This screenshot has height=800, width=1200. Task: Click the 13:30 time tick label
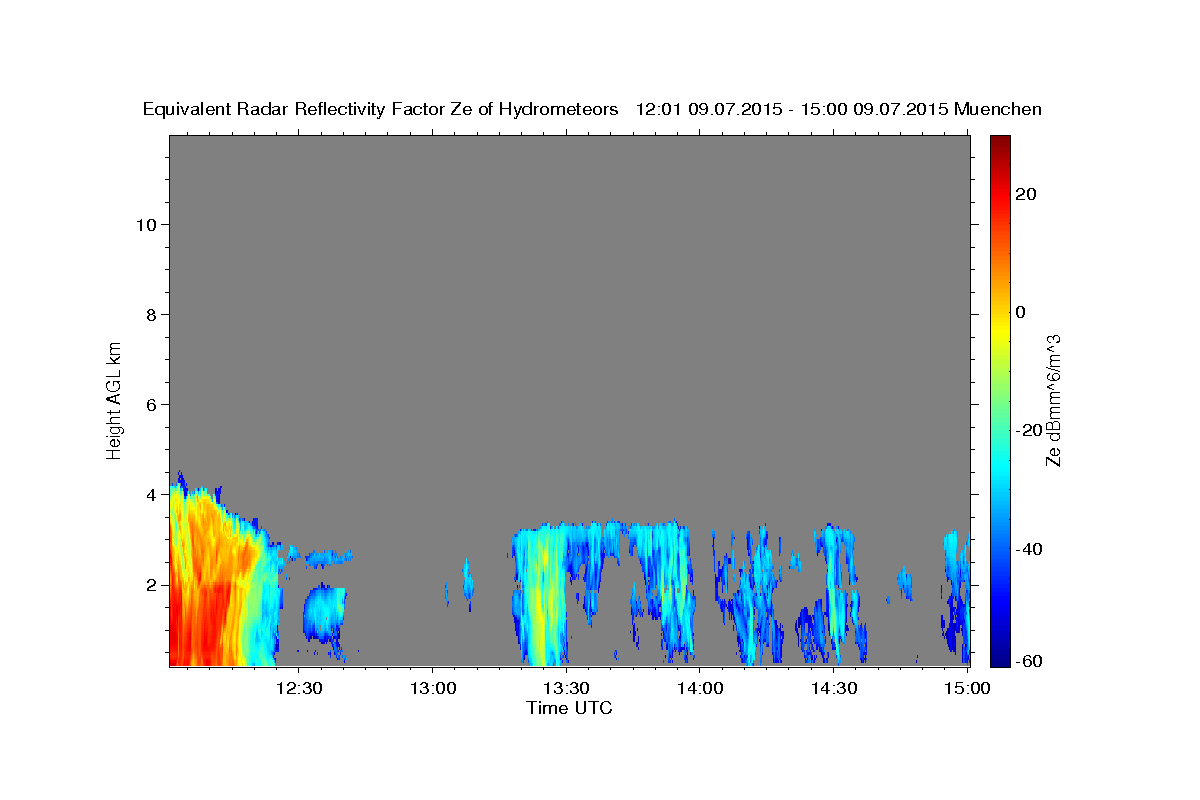click(x=566, y=688)
